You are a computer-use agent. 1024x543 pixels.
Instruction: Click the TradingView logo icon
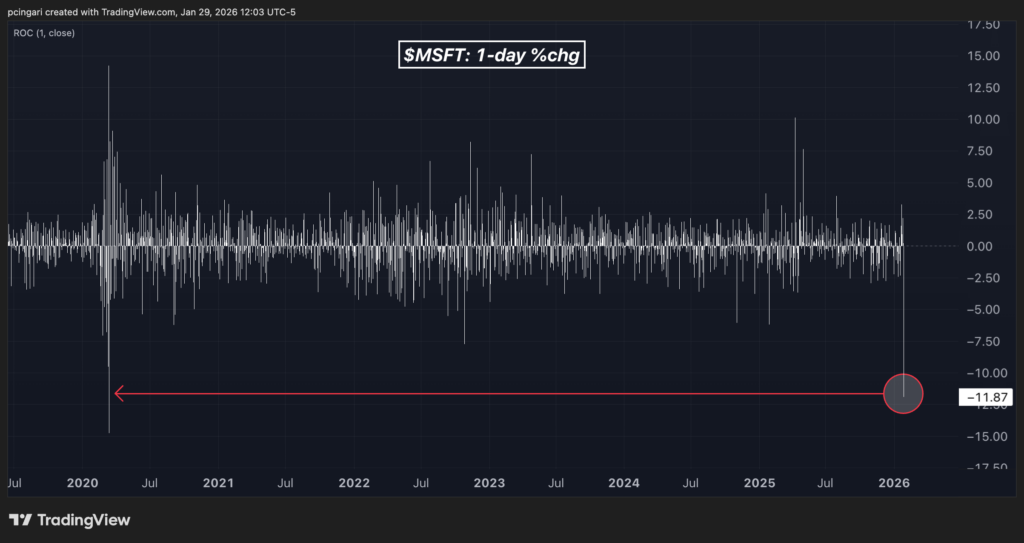pyautogui.click(x=20, y=520)
